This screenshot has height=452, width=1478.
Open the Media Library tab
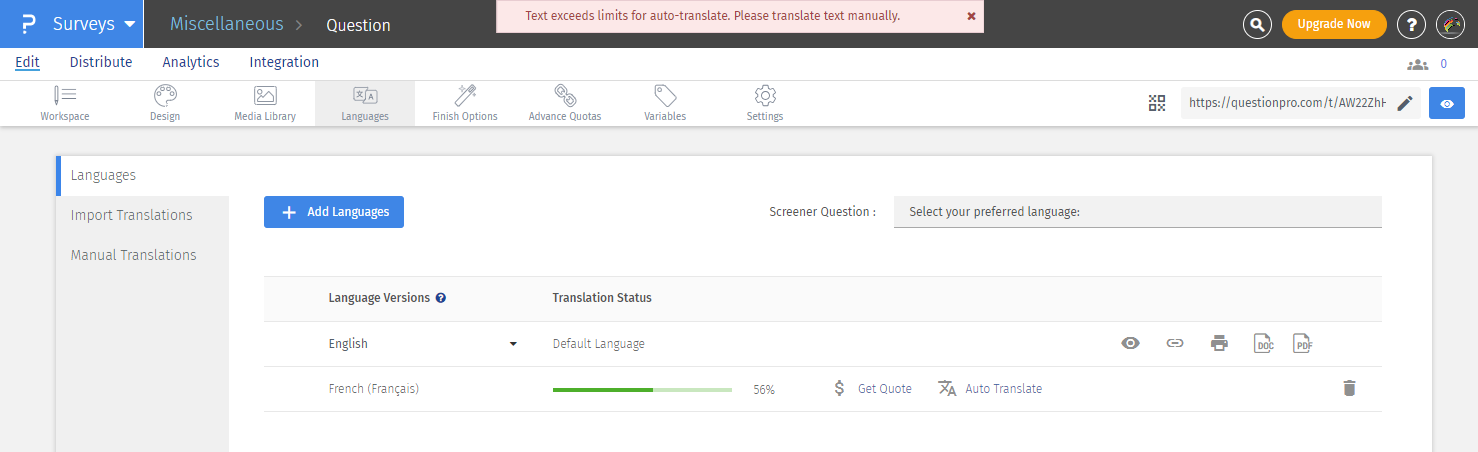coord(265,103)
